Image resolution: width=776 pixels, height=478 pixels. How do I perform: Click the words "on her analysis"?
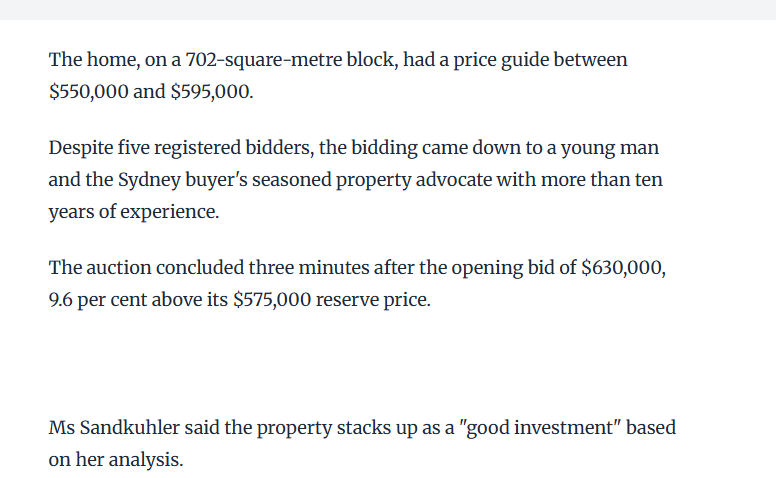coord(116,461)
